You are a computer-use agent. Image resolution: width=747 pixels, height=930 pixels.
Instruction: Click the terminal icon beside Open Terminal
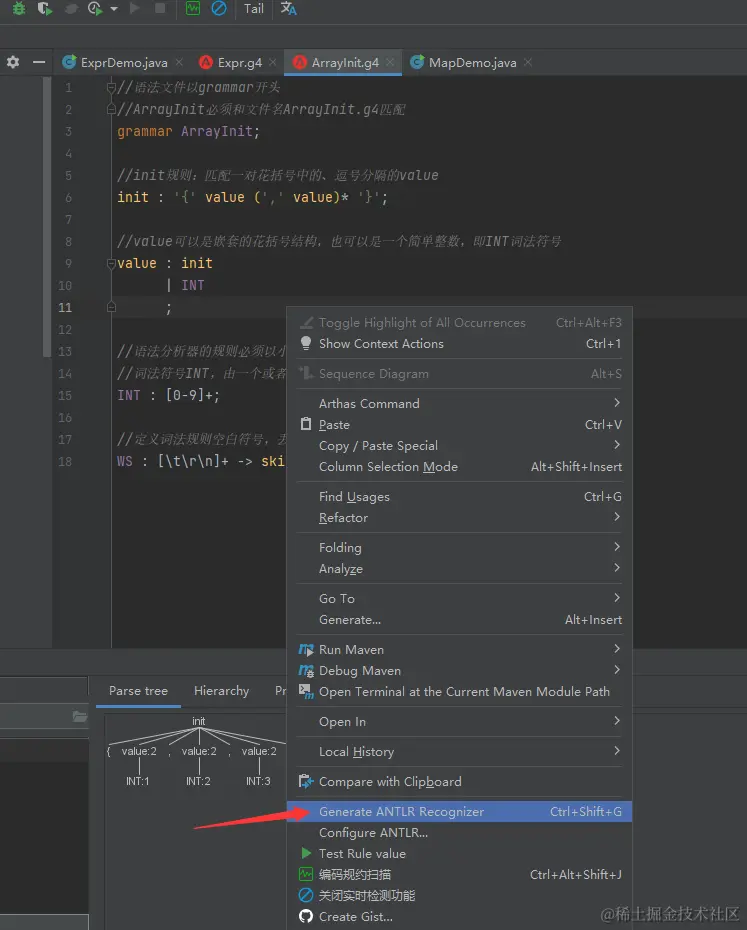tap(306, 692)
